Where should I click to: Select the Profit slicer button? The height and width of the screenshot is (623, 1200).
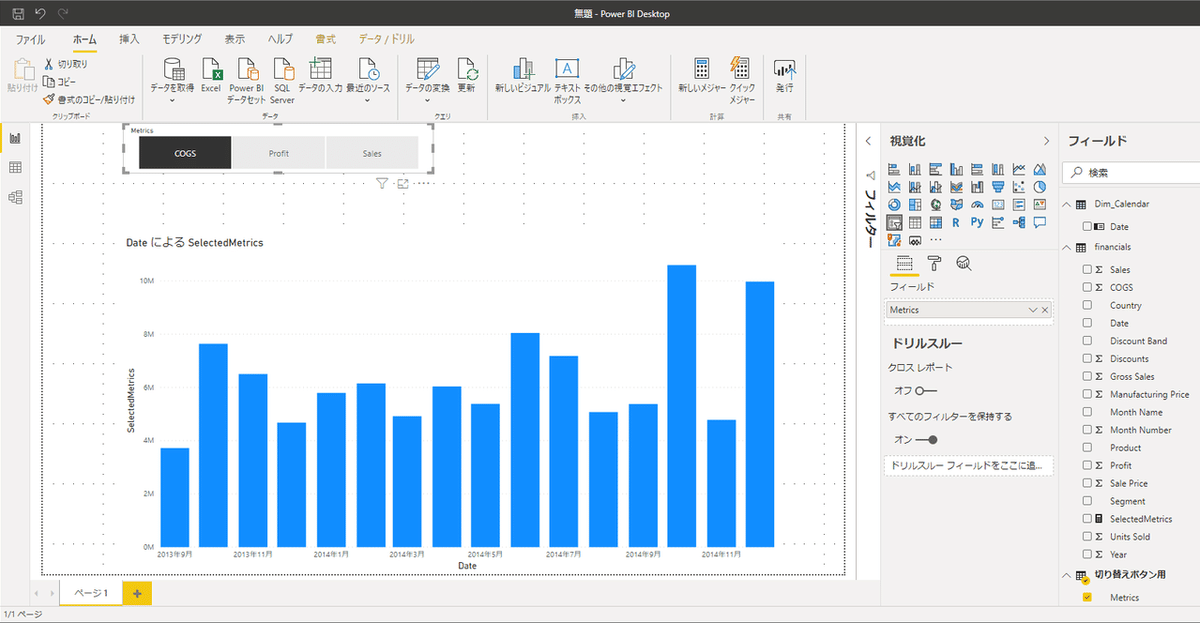pyautogui.click(x=279, y=153)
